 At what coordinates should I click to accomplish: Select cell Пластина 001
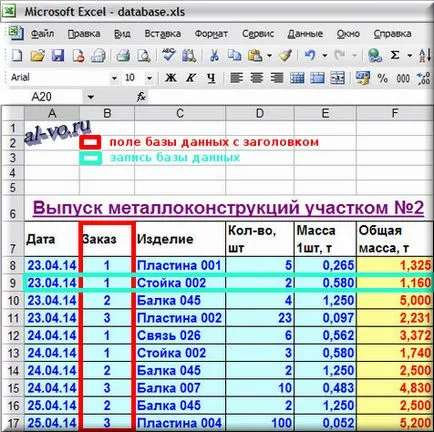(180, 266)
